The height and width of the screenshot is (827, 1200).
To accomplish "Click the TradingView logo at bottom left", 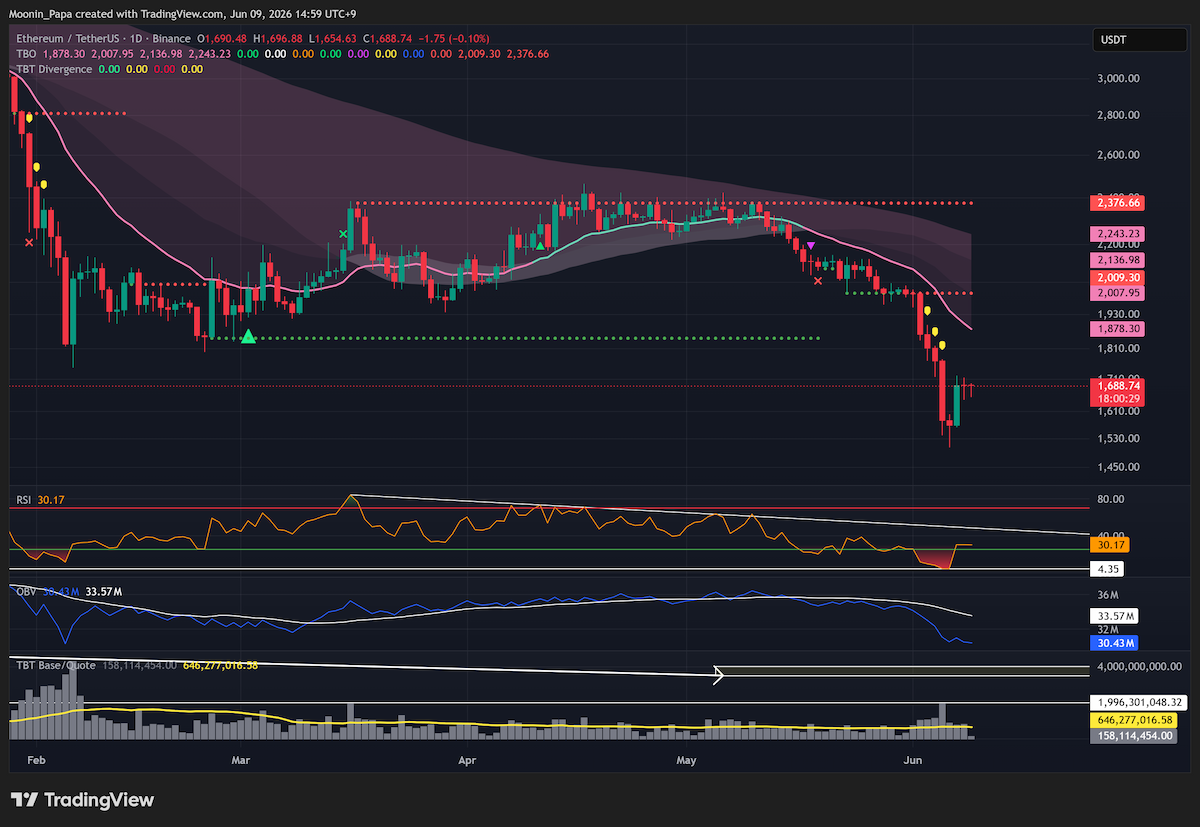I will point(83,800).
